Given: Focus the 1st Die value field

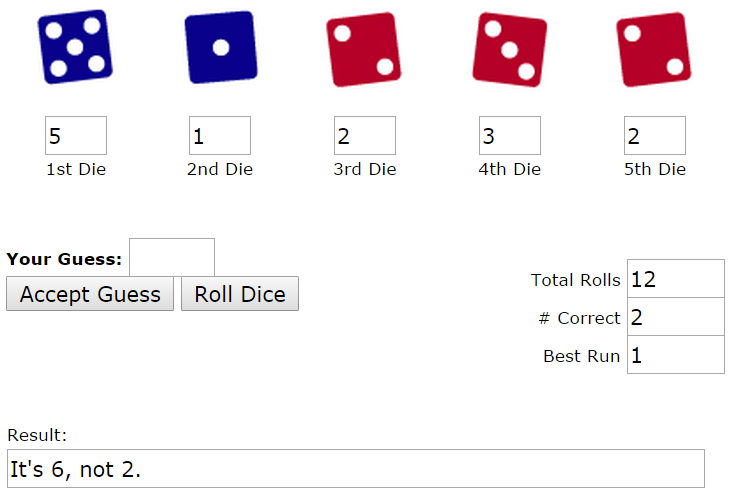Looking at the screenshot, I should (x=76, y=135).
